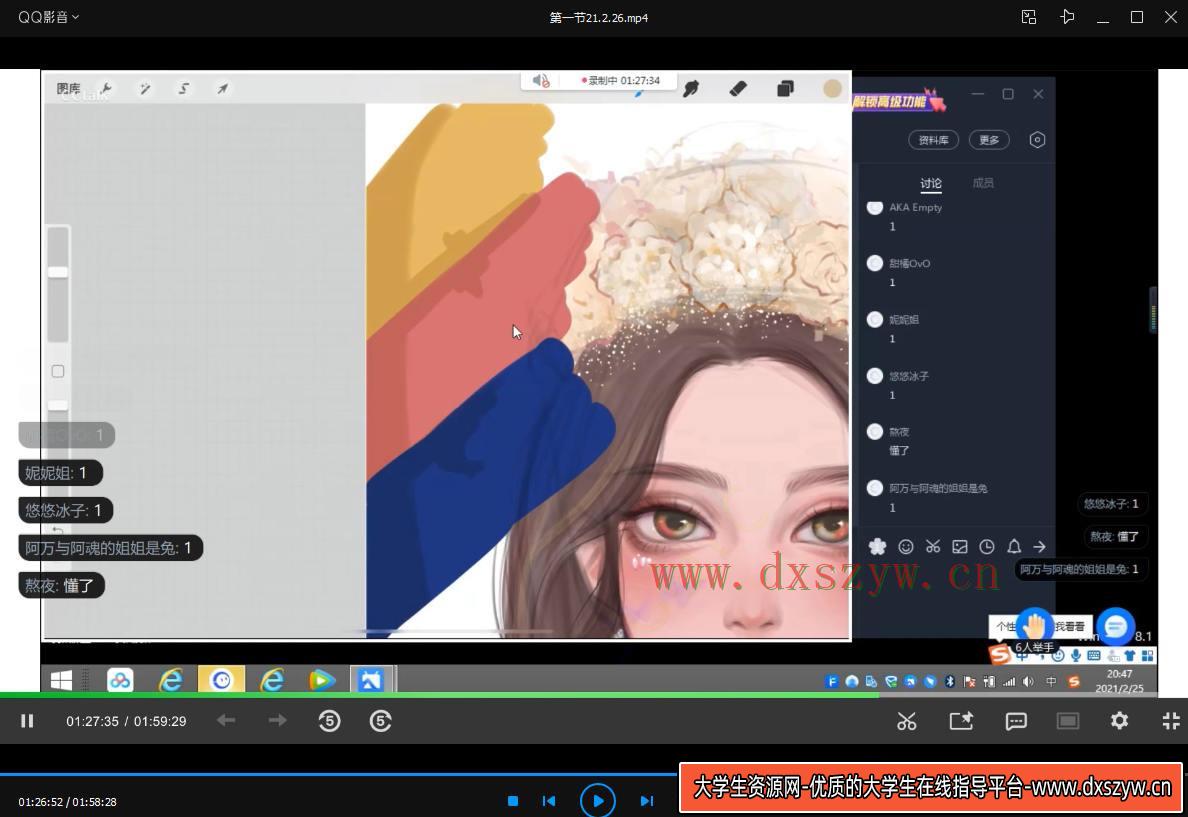The height and width of the screenshot is (817, 1188).
Task: Open the wrench Actions menu in Procreate
Action: point(106,89)
